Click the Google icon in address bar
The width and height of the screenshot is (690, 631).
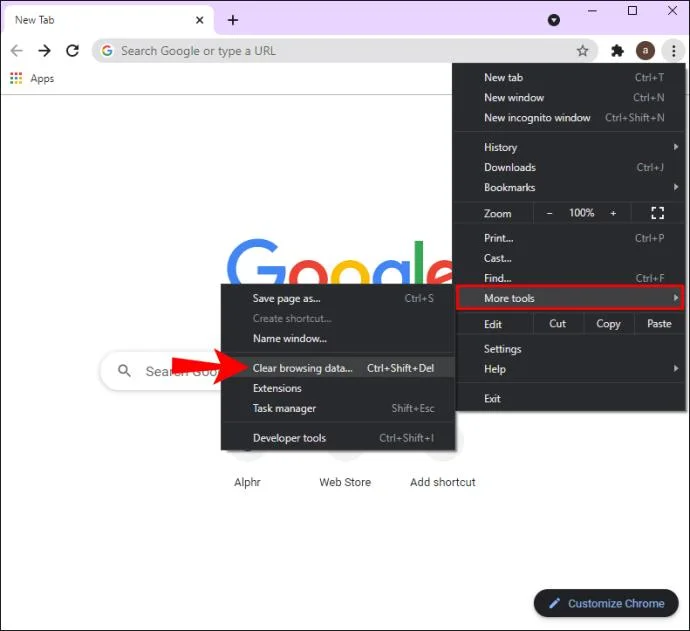click(x=107, y=51)
